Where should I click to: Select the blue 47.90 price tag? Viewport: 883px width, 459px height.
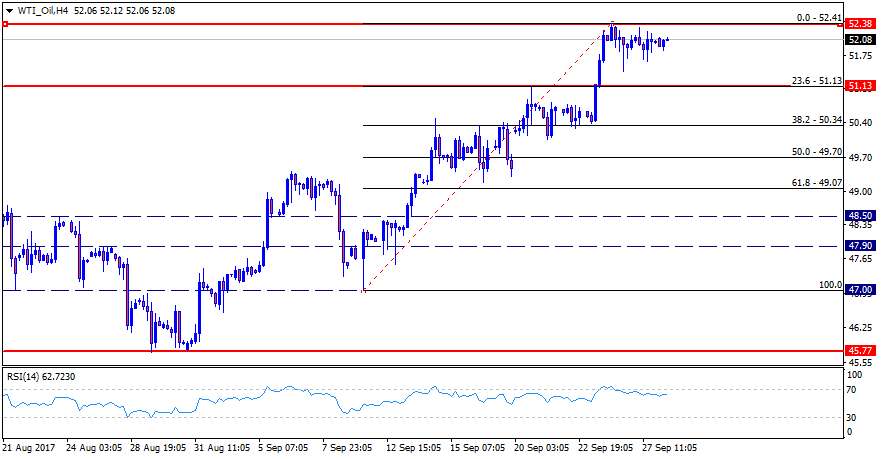(x=861, y=245)
